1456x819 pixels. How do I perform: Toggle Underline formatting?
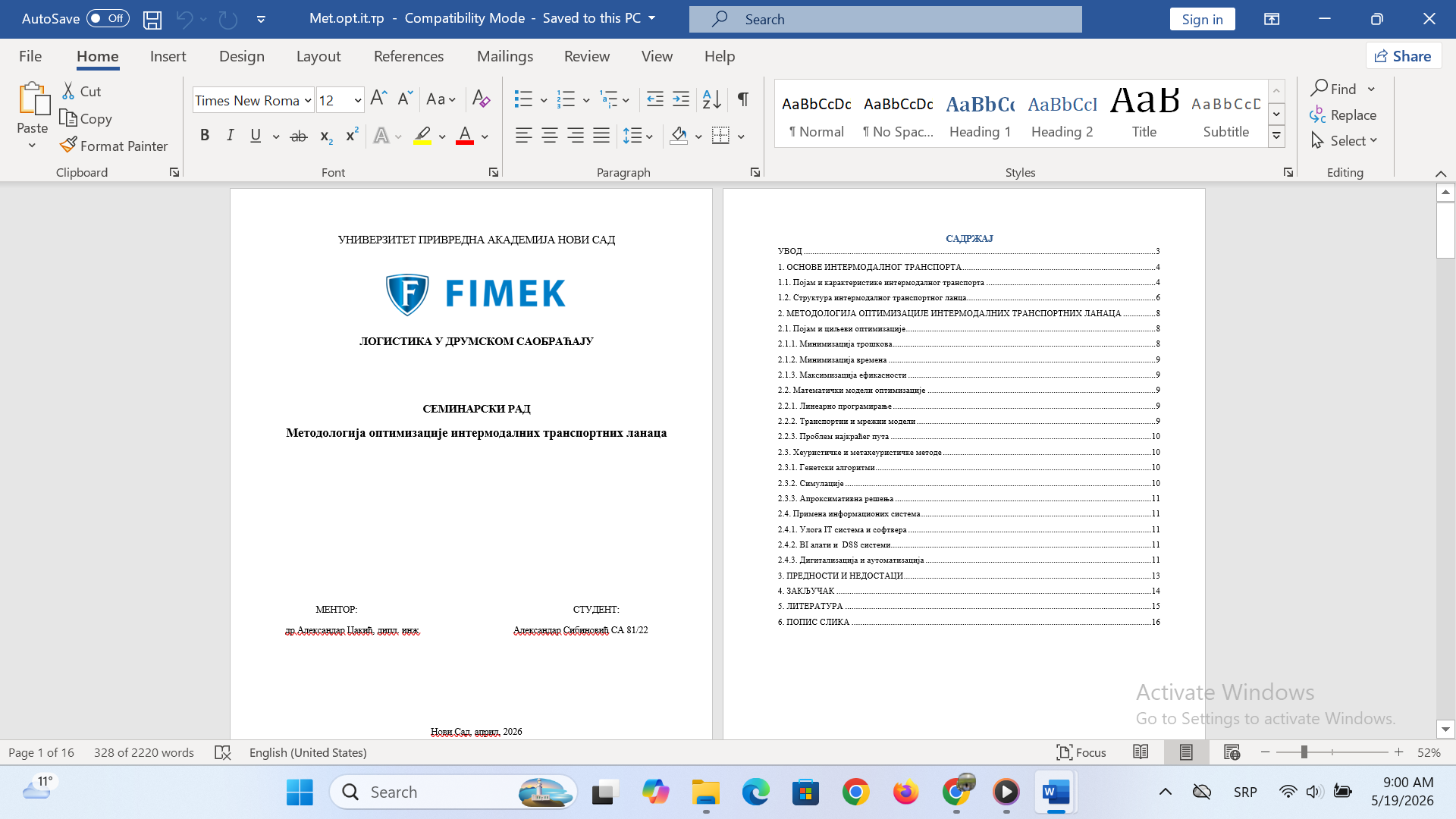256,136
